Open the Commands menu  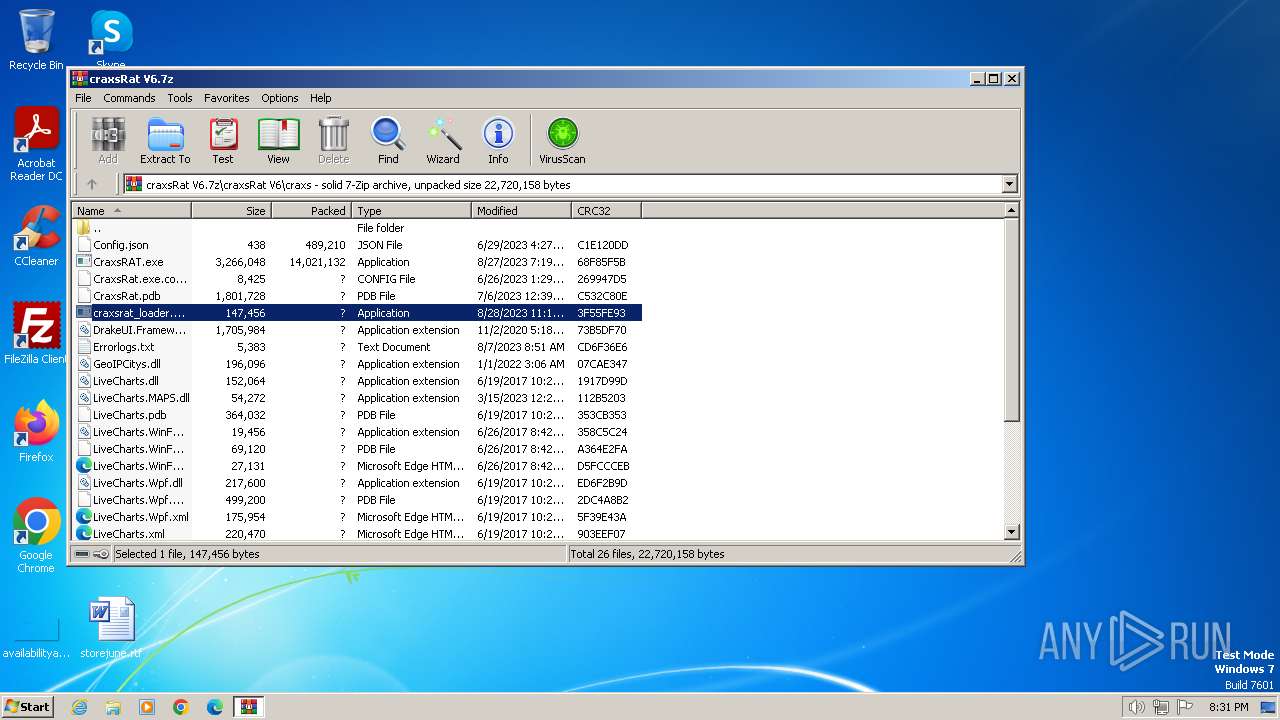[129, 98]
